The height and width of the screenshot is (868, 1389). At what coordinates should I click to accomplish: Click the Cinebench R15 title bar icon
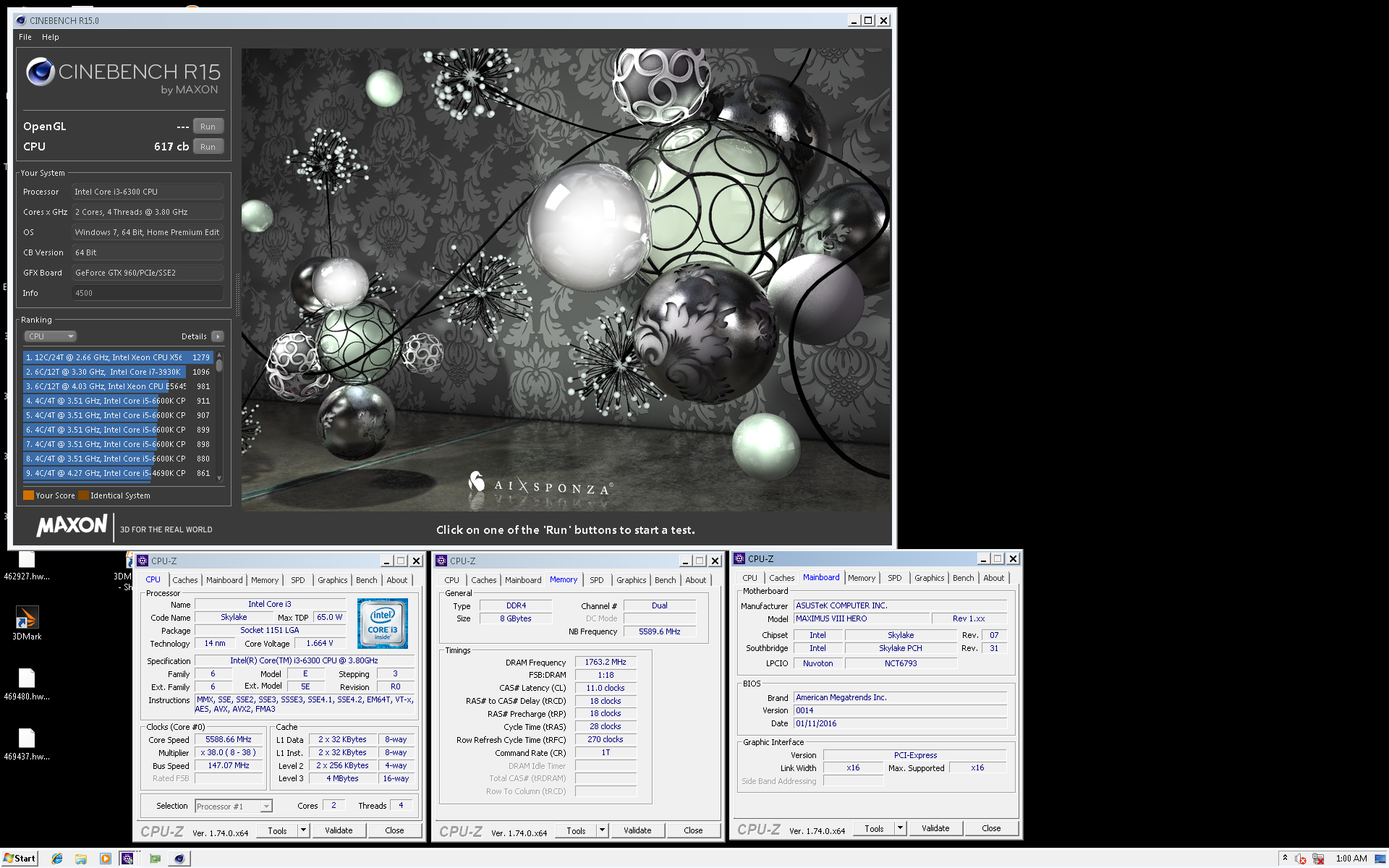(x=21, y=20)
